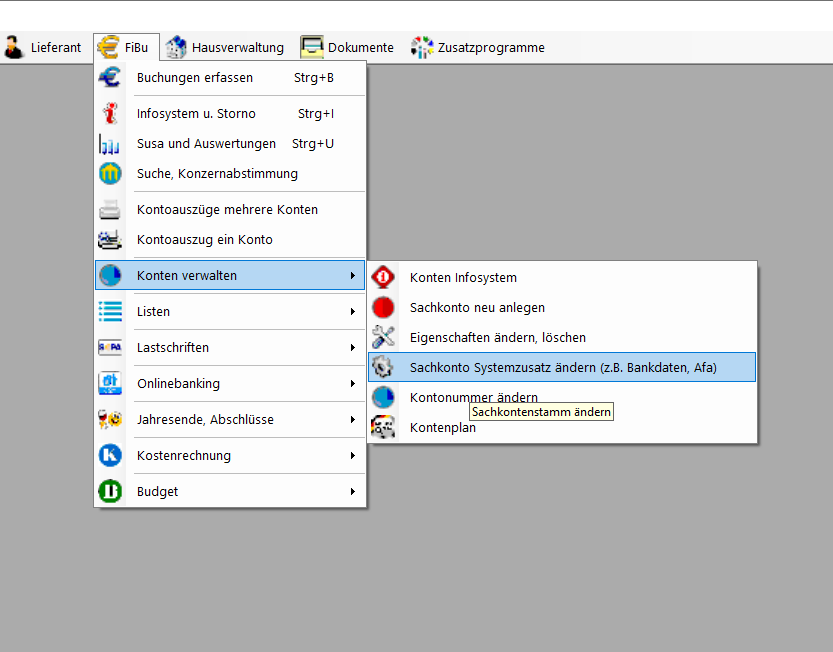Choose Infosystem u. Storno entry
Viewport: 833px width, 652px height.
click(230, 114)
